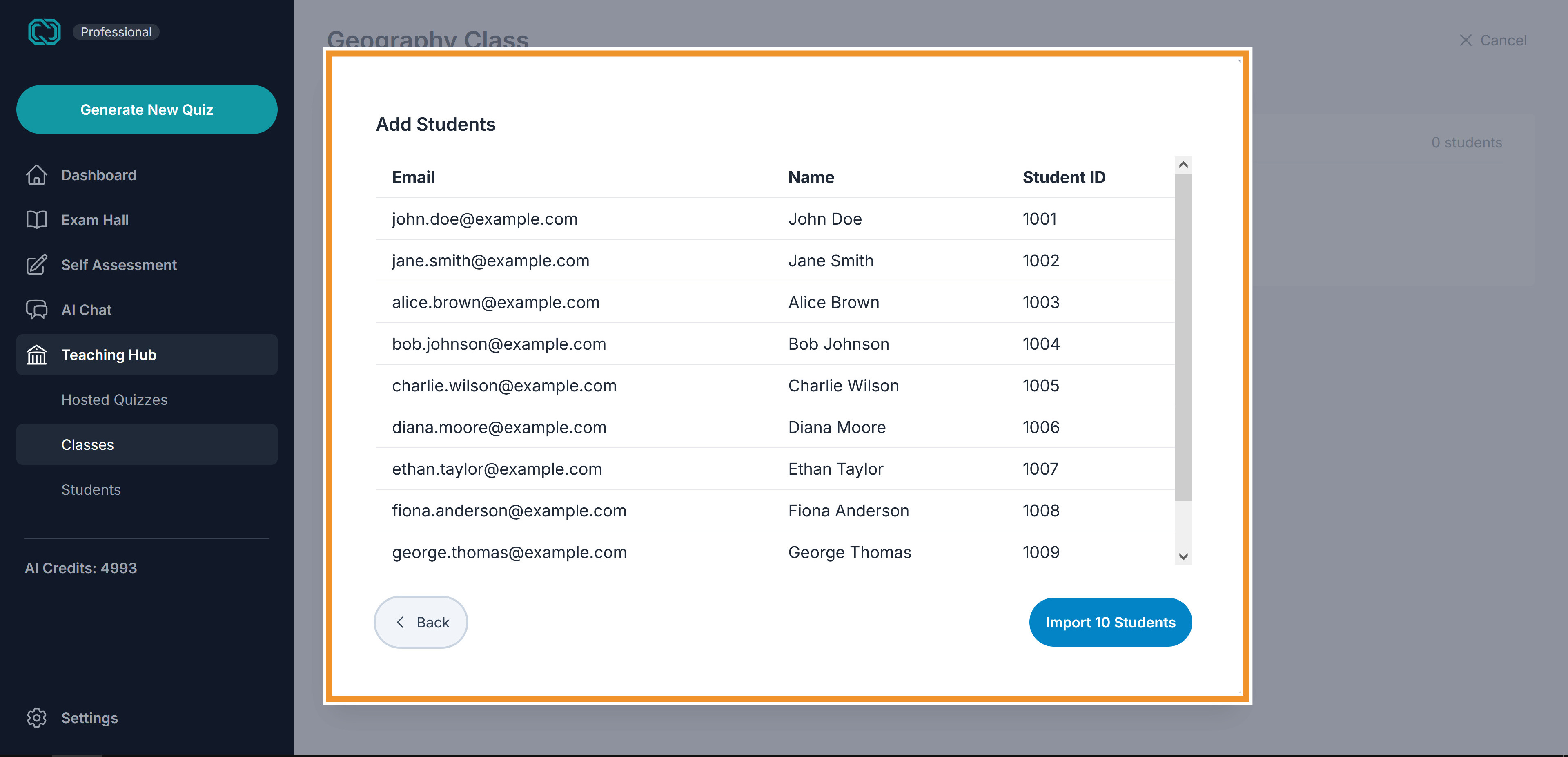
Task: Click george.thomas@example.com email cell
Action: coord(510,552)
